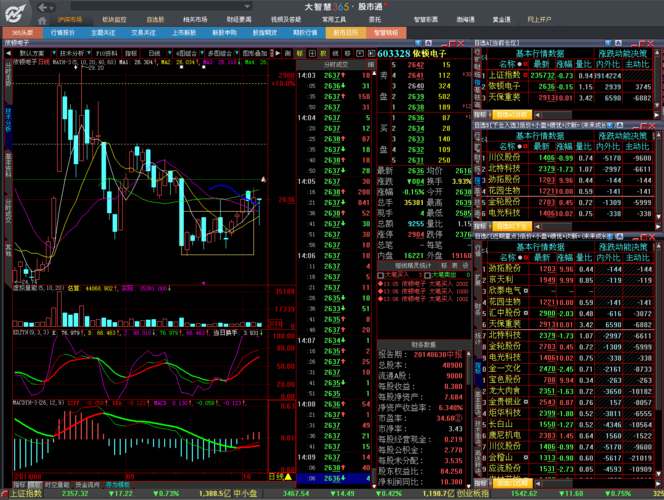Click the 移 move icon in chart toolbar
Image resolution: width=664 pixels, height=500 pixels.
coord(348,53)
